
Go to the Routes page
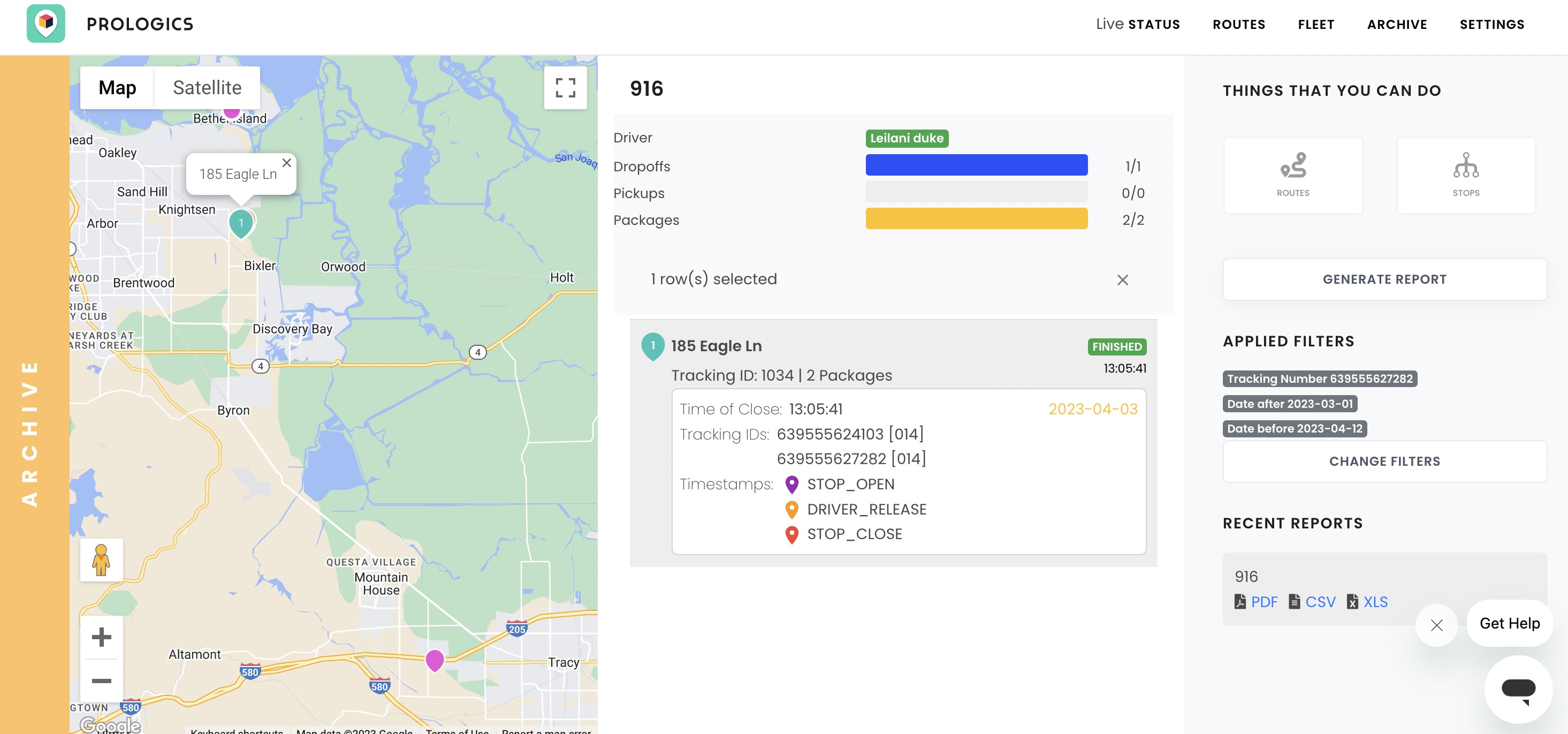[x=1238, y=25]
